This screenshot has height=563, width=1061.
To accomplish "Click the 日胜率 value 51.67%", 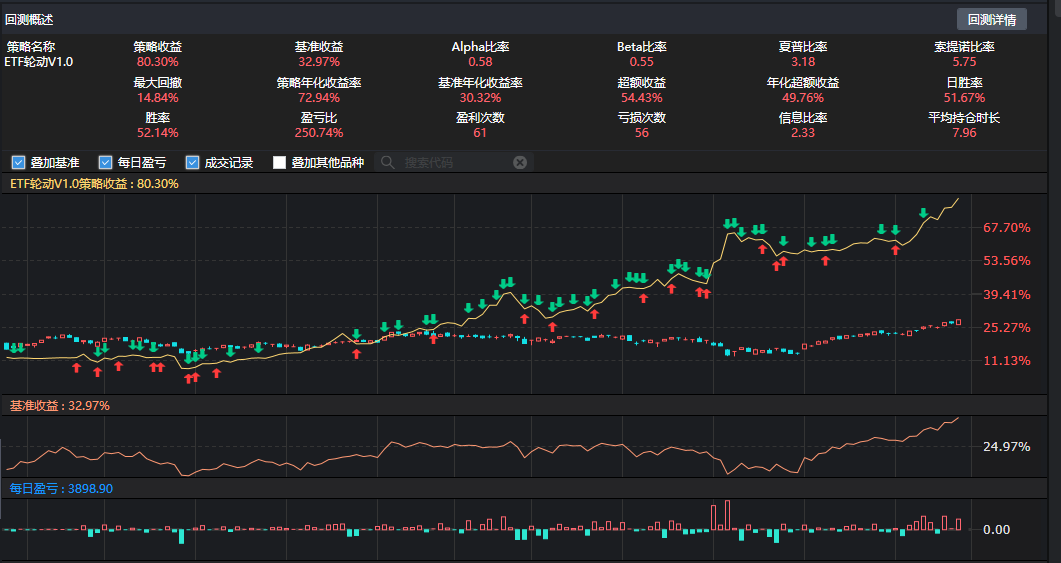I will click(x=964, y=97).
